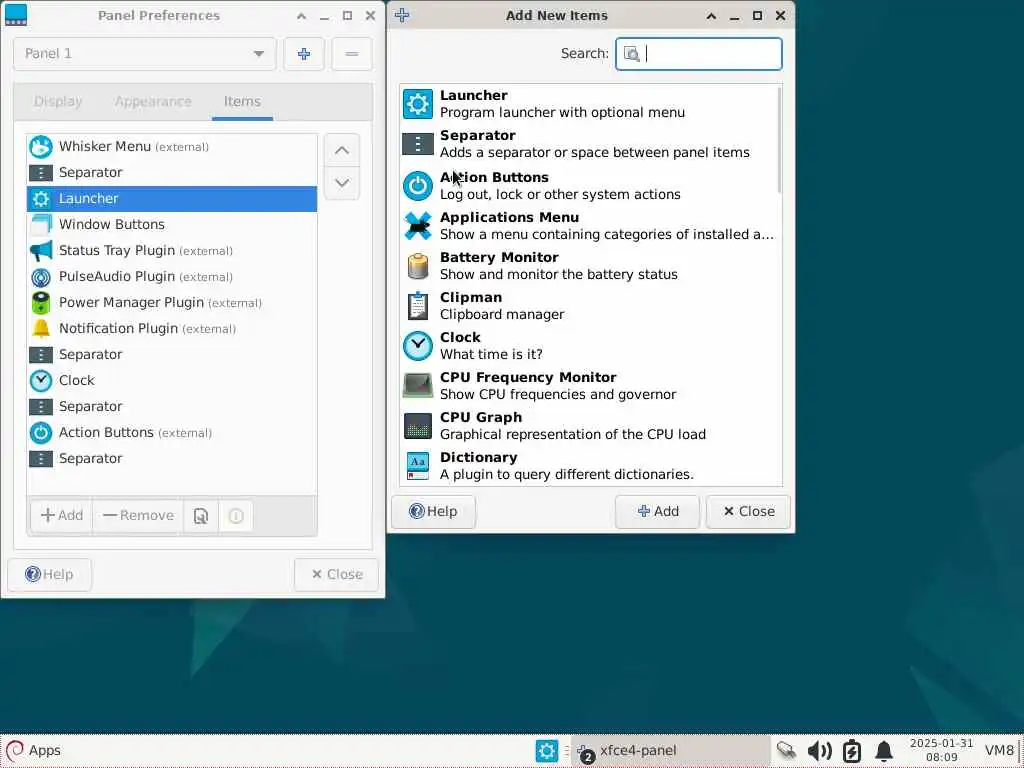This screenshot has height=768, width=1024.
Task: Click the volume icon in the taskbar
Action: (819, 751)
